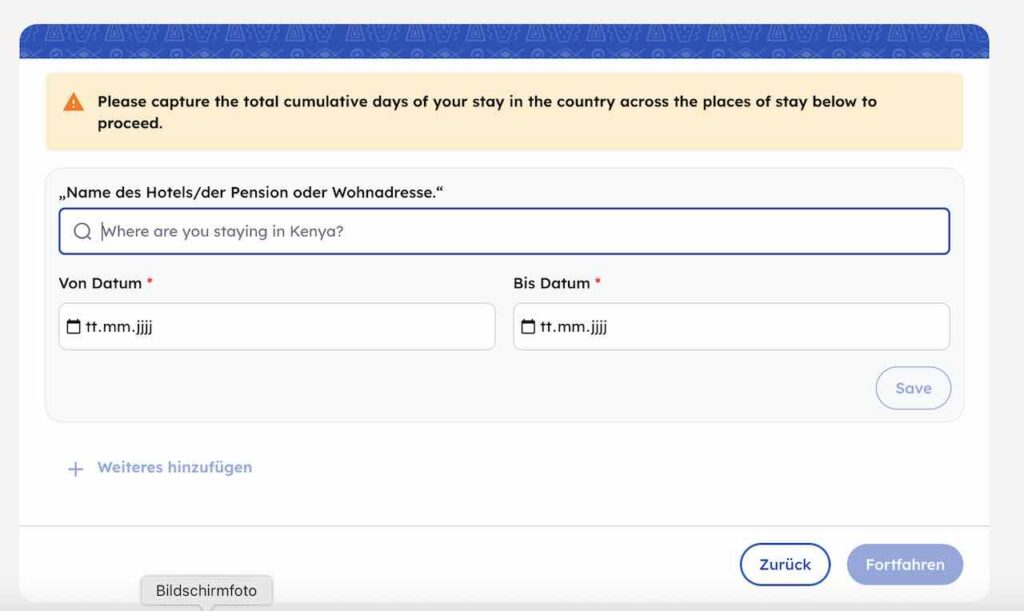The image size is (1024, 611).
Task: Focus the 'Where are you staying in Kenya?' field
Action: tap(520, 231)
